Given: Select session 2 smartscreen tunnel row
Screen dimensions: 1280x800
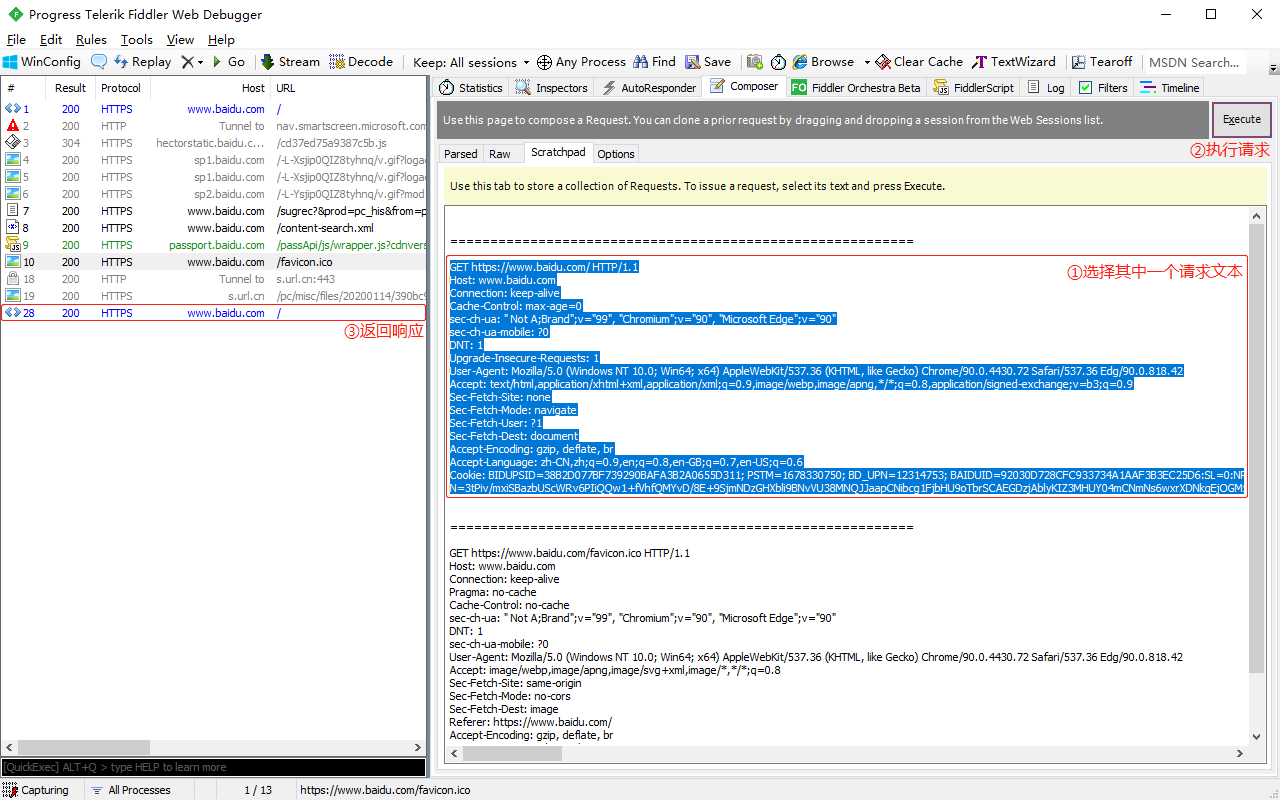Looking at the screenshot, I should (x=214, y=126).
